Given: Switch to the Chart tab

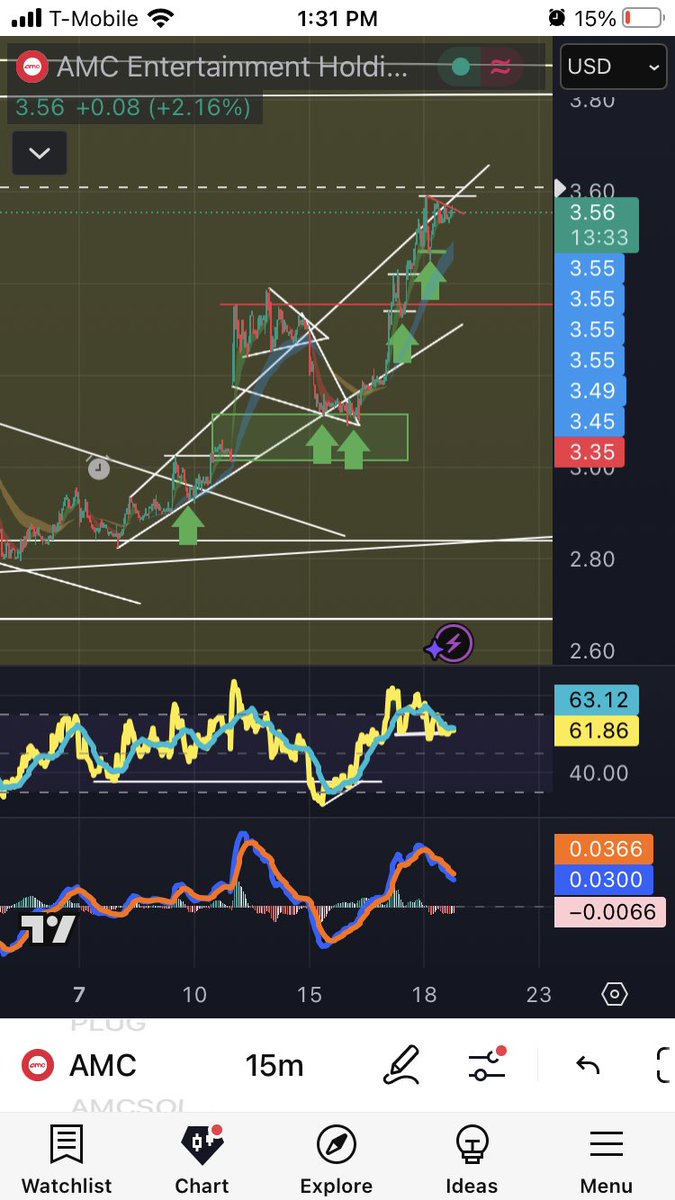Looking at the screenshot, I should click(x=202, y=1160).
